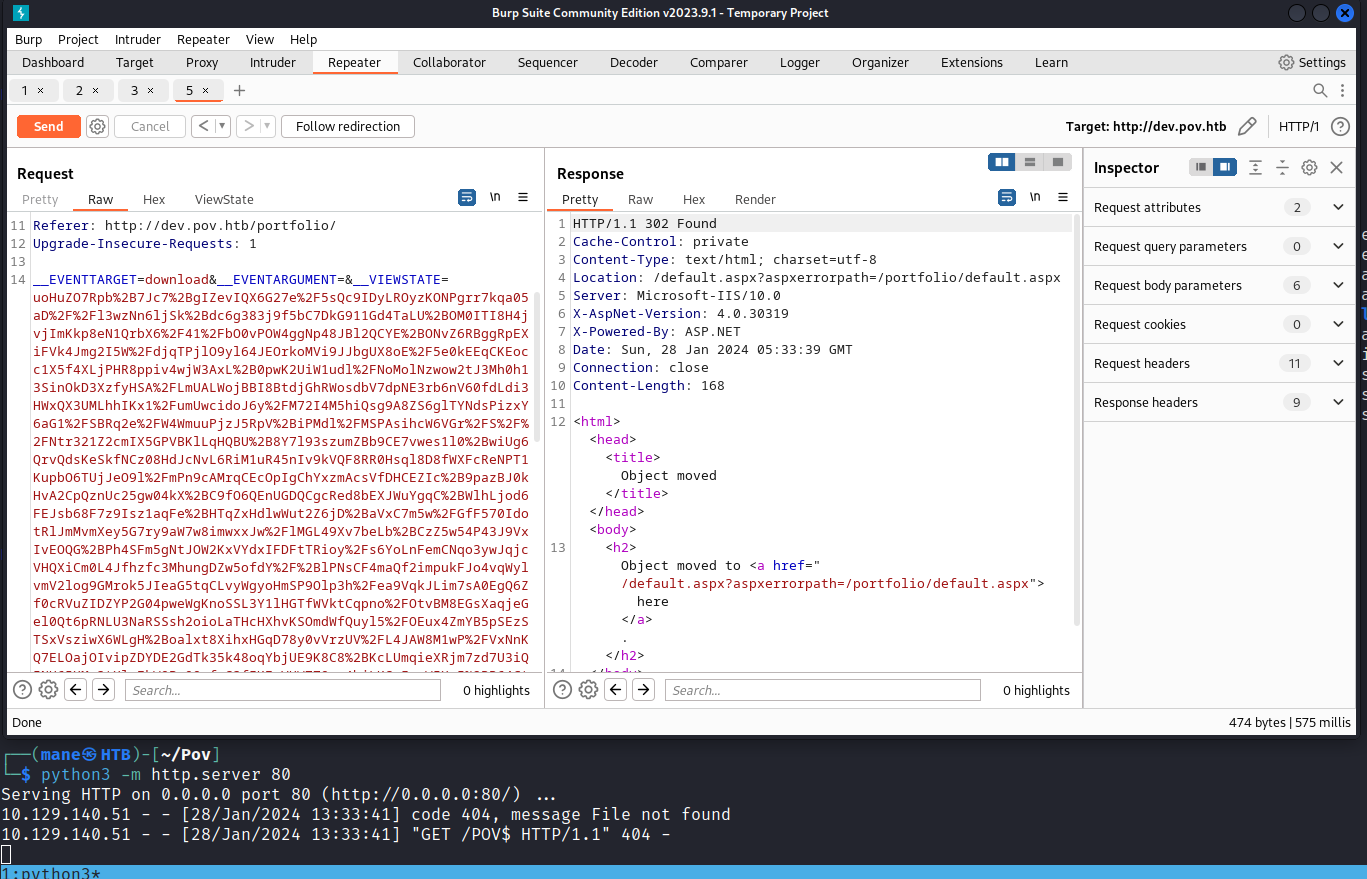
Task: Add a new Repeater tab with plus icon
Action: click(239, 91)
